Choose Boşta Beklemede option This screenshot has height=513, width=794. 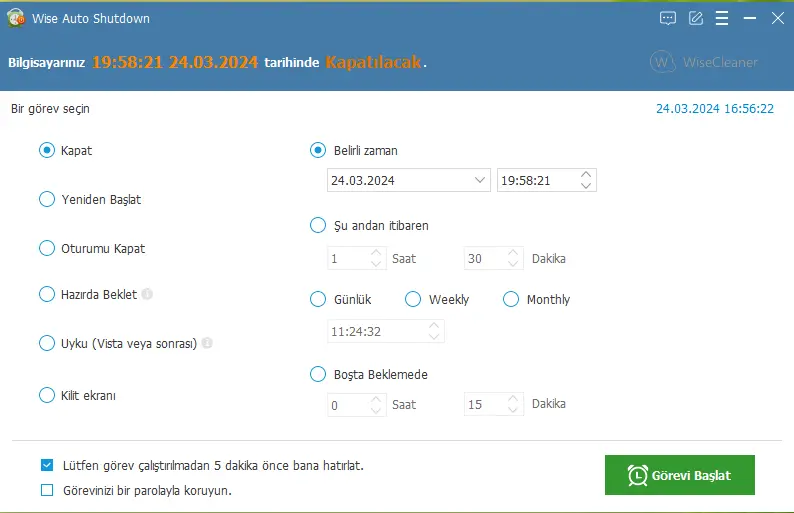(x=318, y=374)
